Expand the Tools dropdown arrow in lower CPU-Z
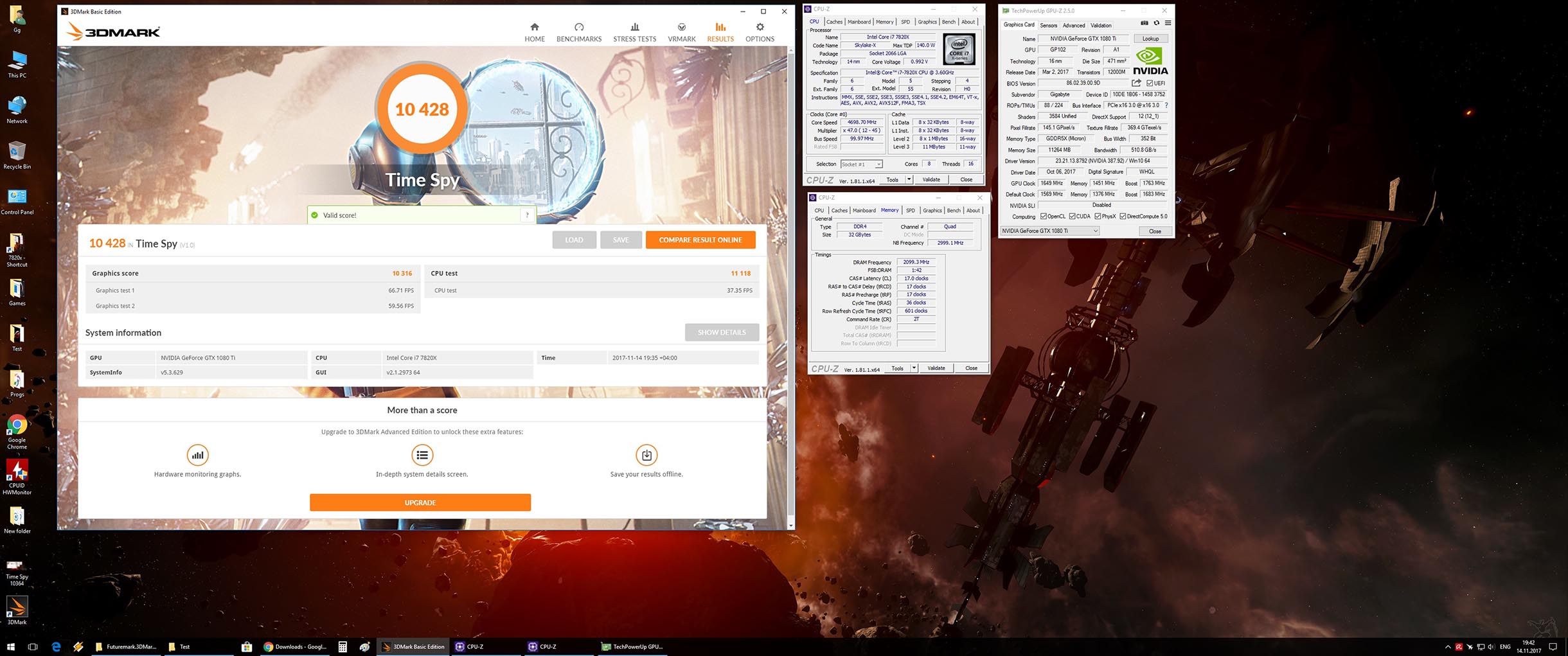Image resolution: width=1568 pixels, height=656 pixels. coord(914,368)
